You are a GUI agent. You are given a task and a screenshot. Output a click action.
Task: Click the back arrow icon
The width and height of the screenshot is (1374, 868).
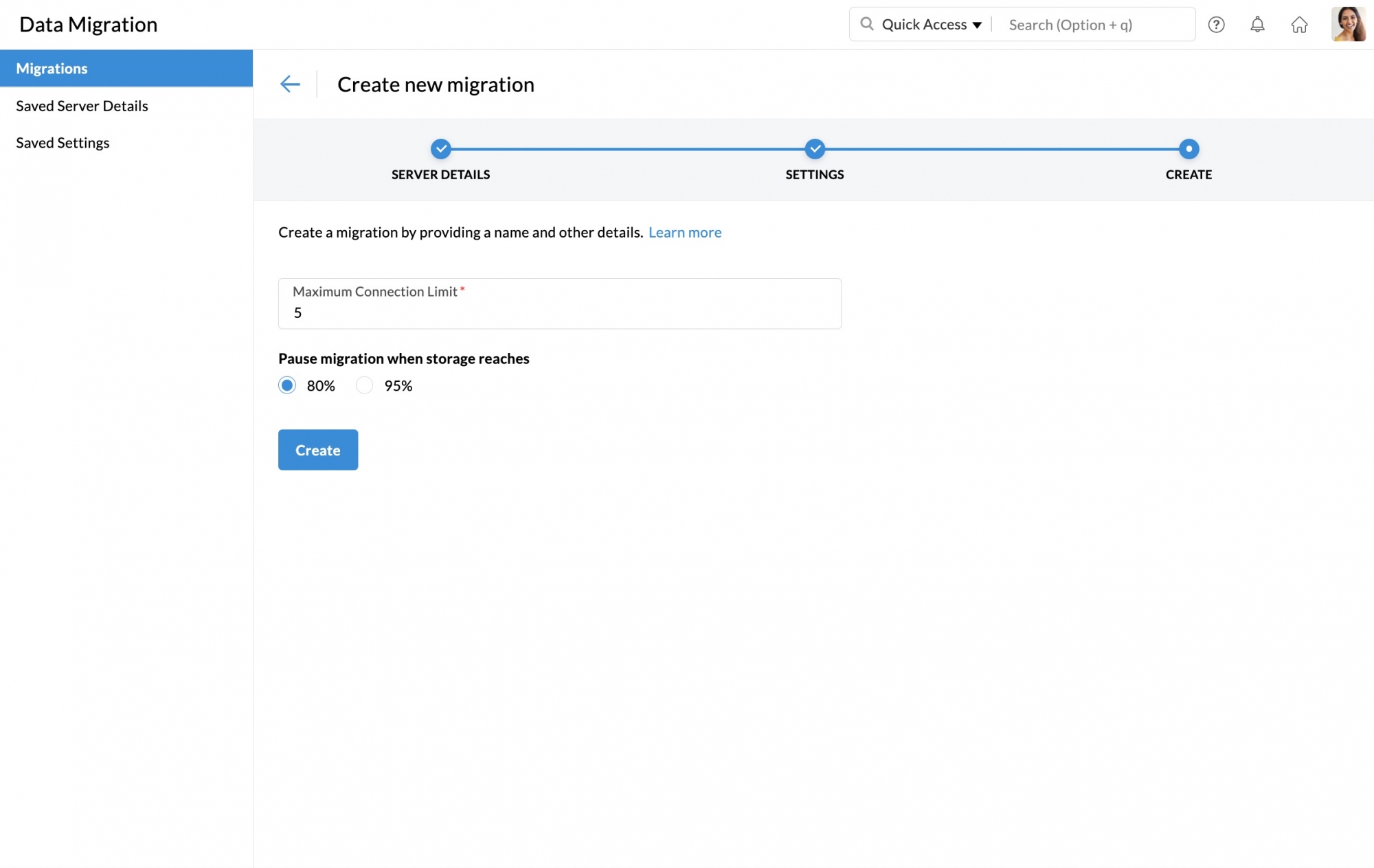290,84
